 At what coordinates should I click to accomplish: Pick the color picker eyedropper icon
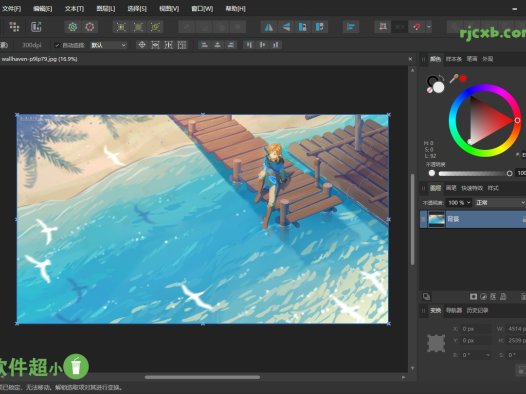coord(454,79)
